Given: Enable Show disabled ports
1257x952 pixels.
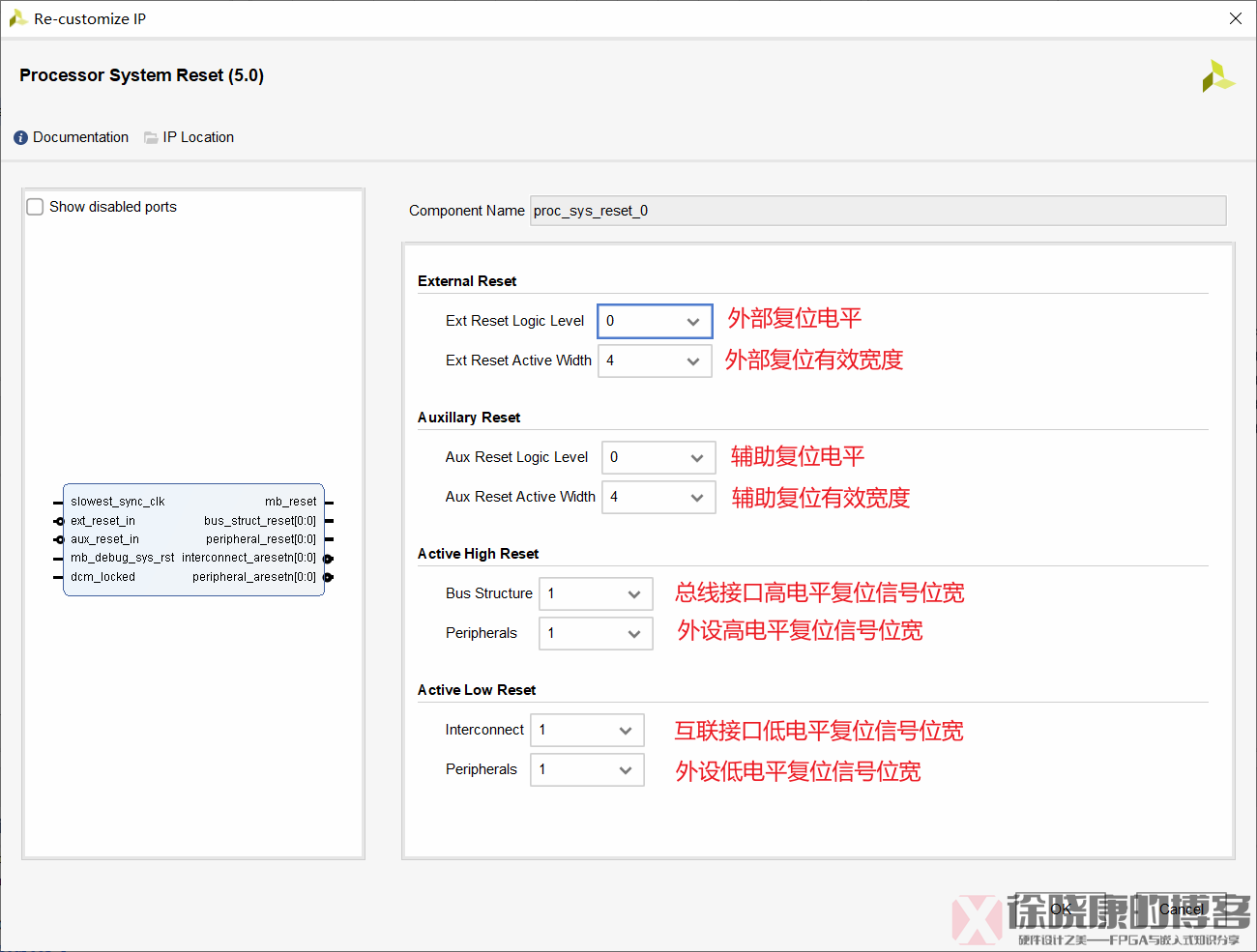Looking at the screenshot, I should click(x=34, y=206).
